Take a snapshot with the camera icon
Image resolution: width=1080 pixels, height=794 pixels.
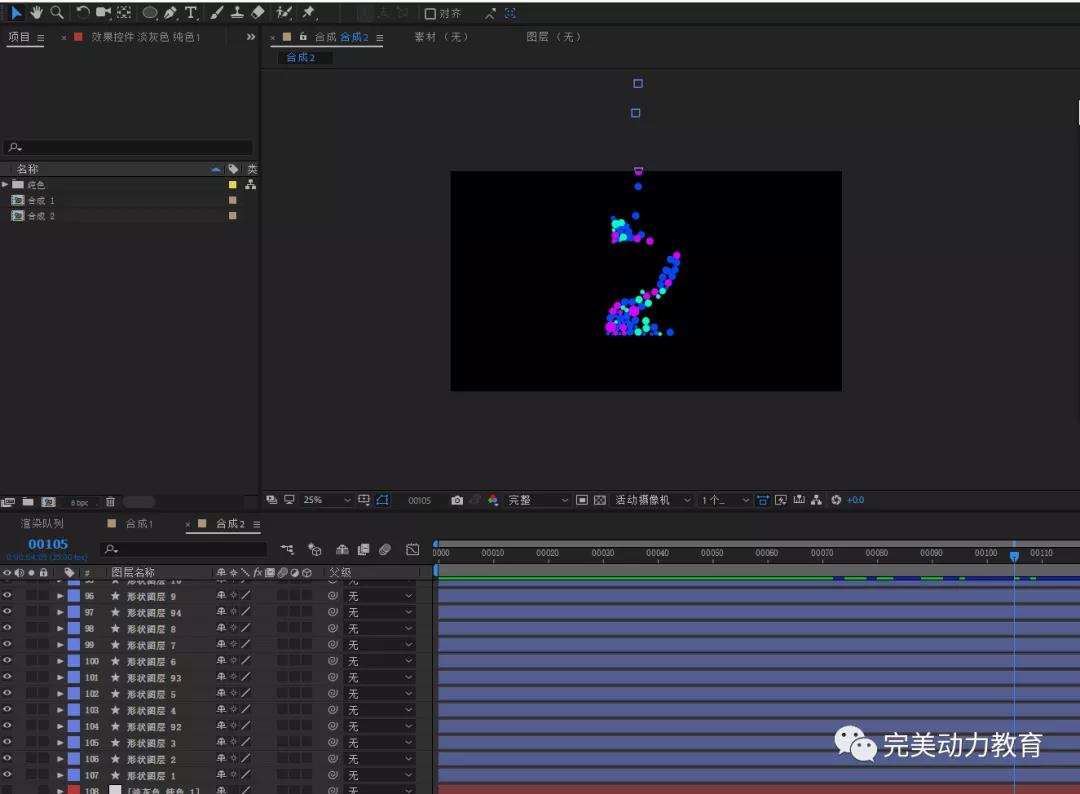point(457,500)
